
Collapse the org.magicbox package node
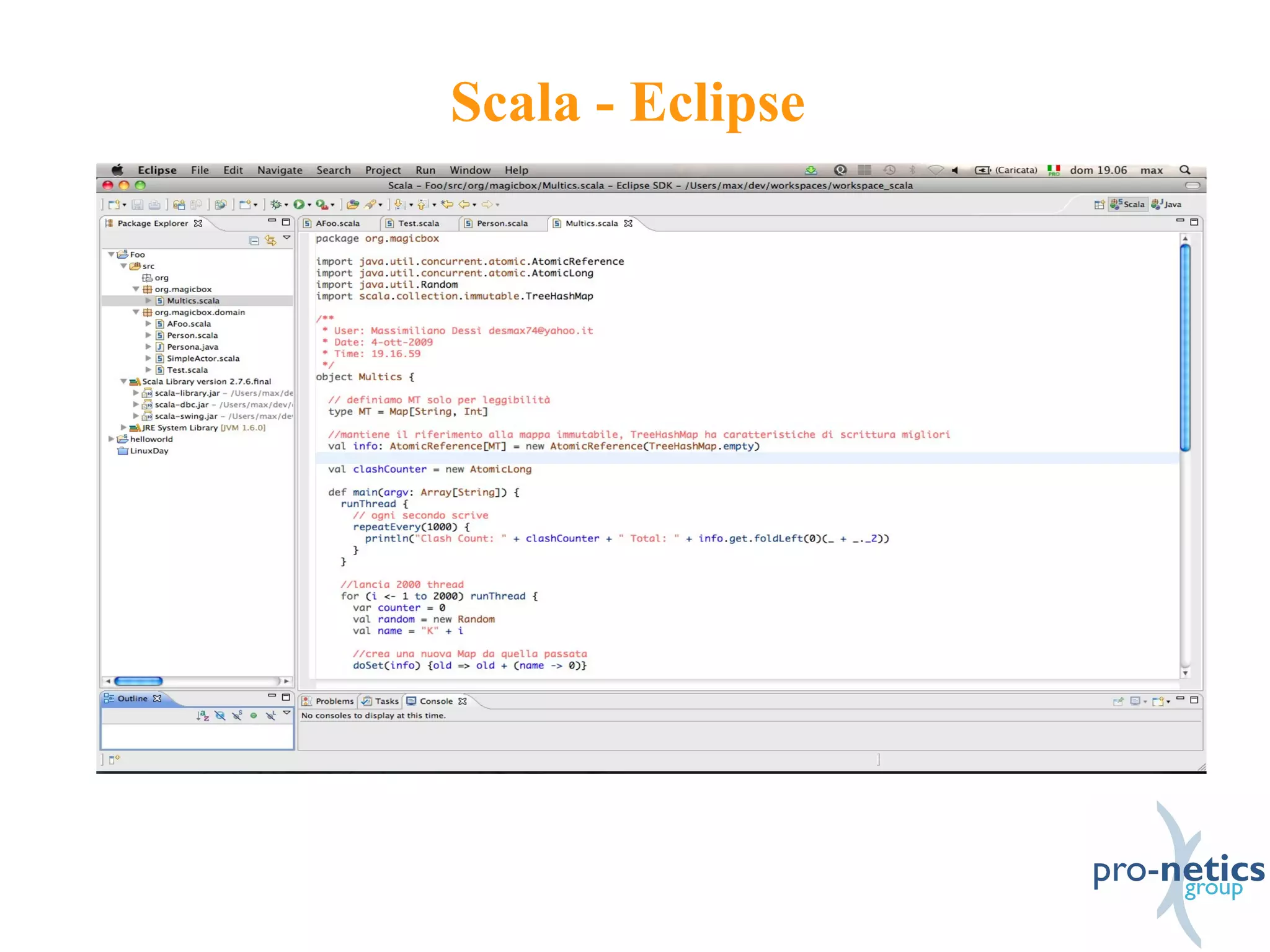pos(136,290)
